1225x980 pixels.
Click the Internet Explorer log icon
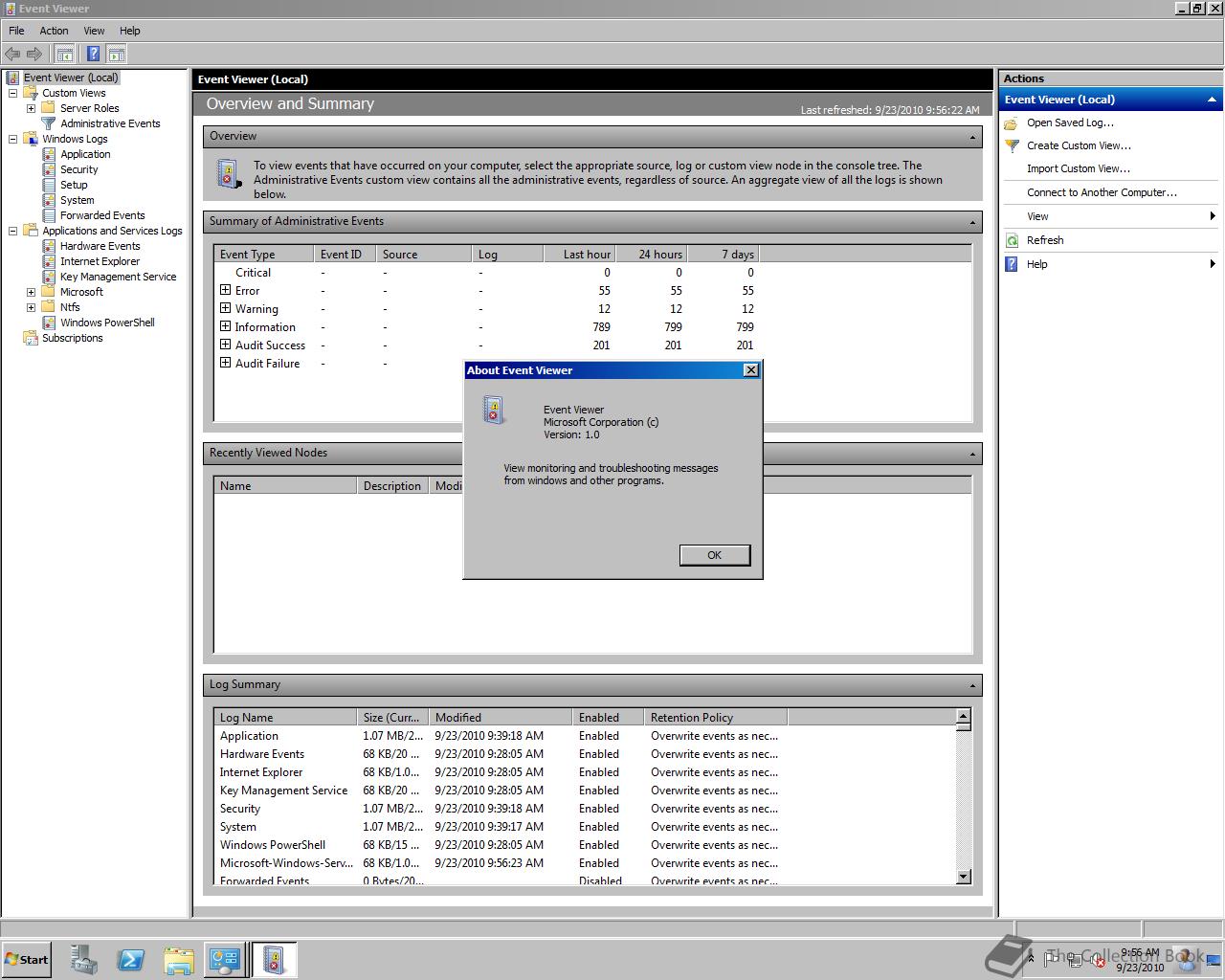[x=49, y=261]
